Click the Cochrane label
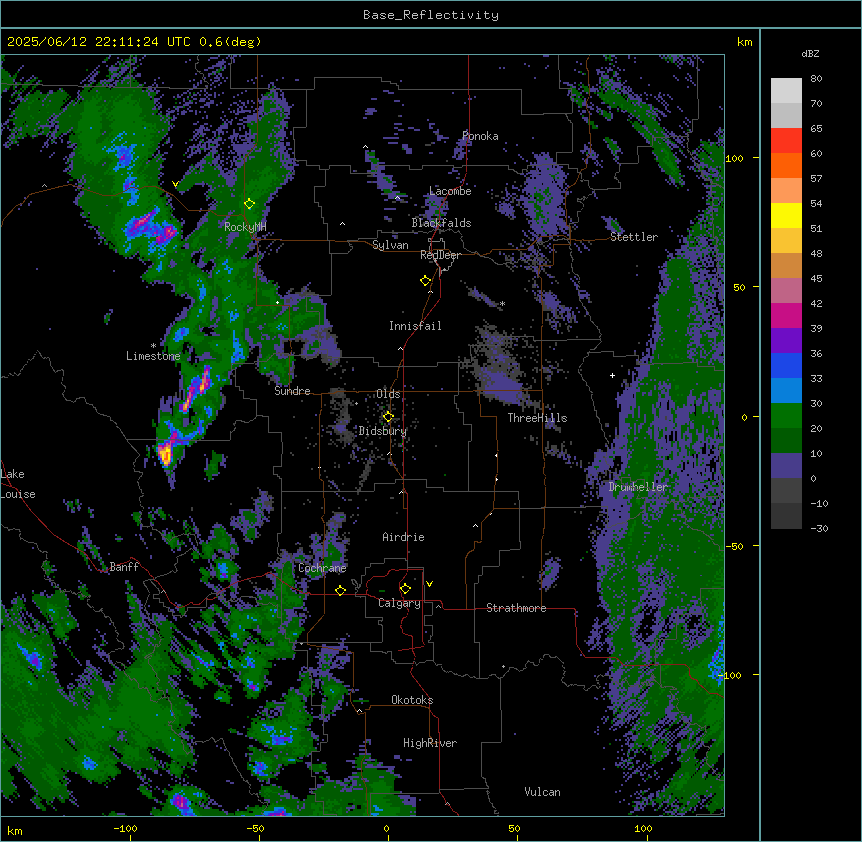Screen dimensions: 862x842 (322, 568)
